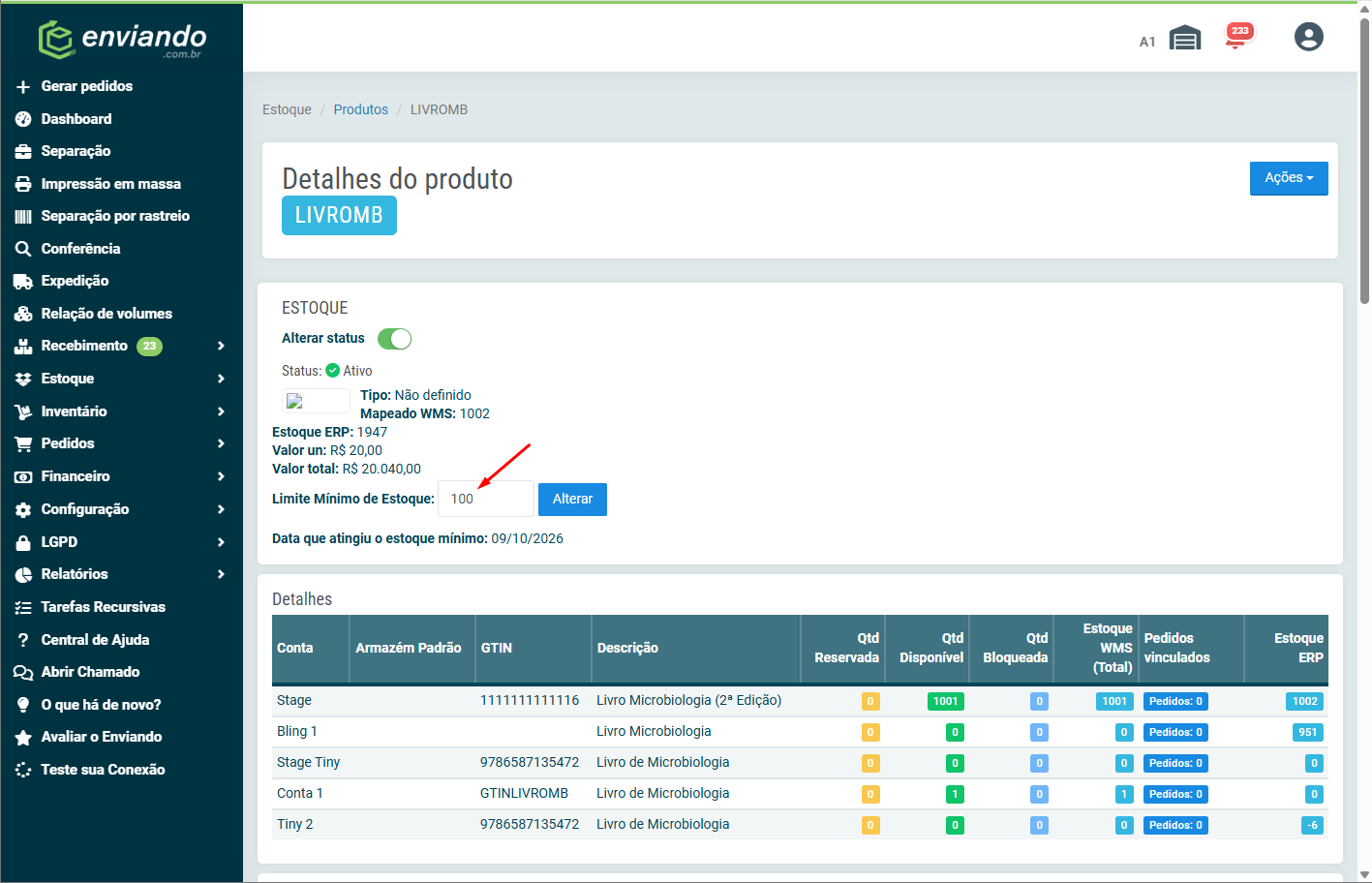Viewport: 1372px width, 883px height.
Task: Open the user account avatar icon
Action: point(1309,37)
